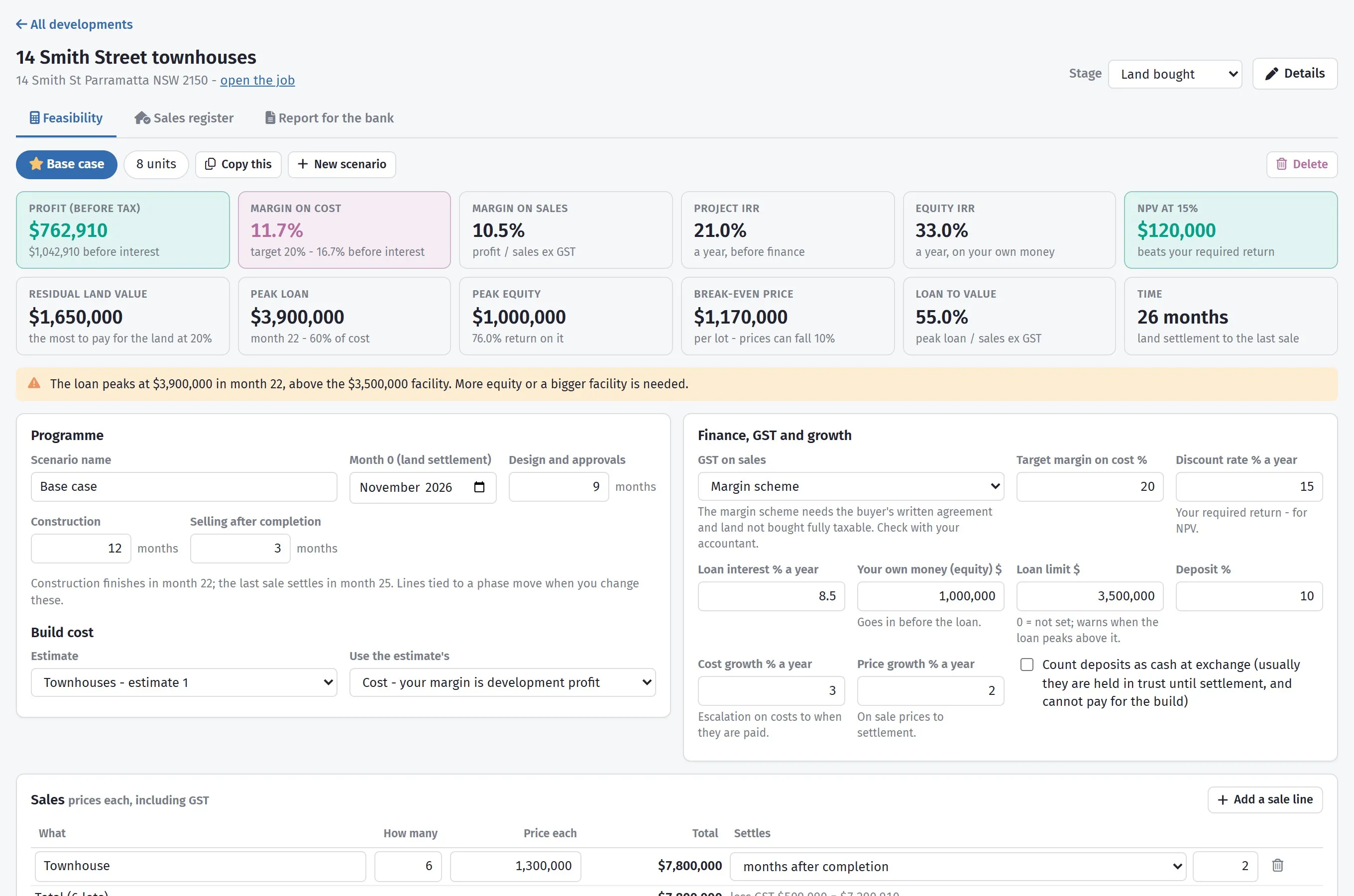Click the calculator icon on Feasibility tab
This screenshot has height=896, width=1354.
35,117
